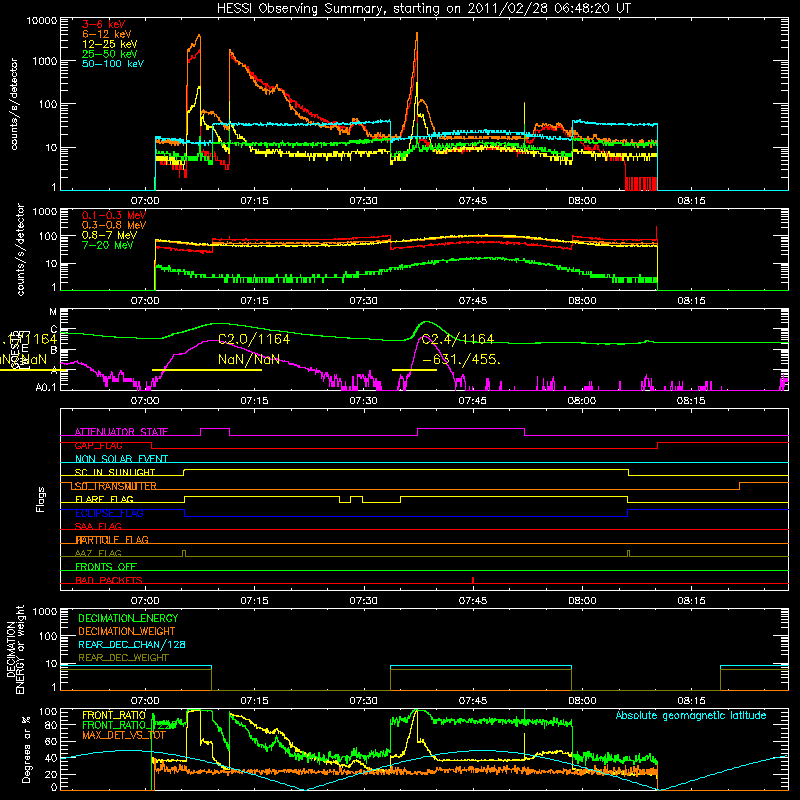
Task: Click the Absolute geomagnetic latitude label
Action: [x=691, y=715]
